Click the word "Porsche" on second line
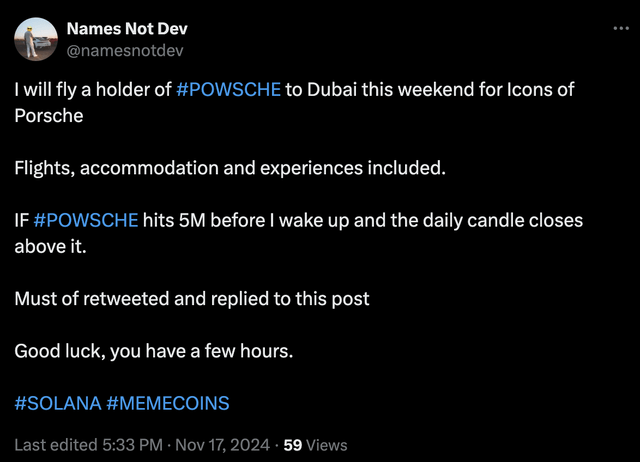 pyautogui.click(x=48, y=116)
